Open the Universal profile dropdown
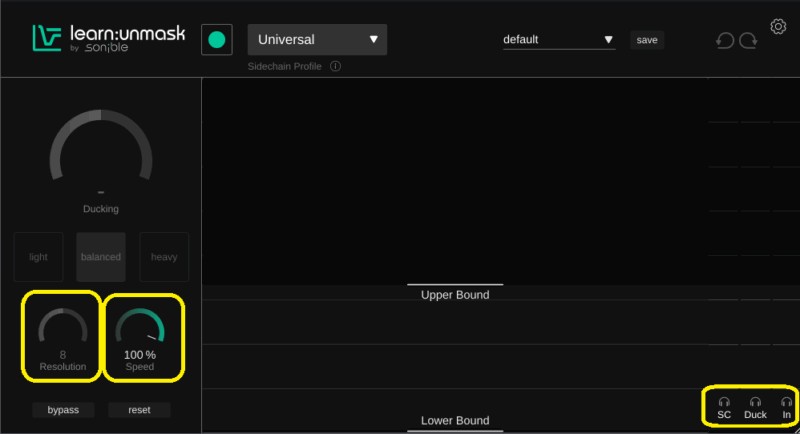This screenshot has width=800, height=434. point(317,40)
